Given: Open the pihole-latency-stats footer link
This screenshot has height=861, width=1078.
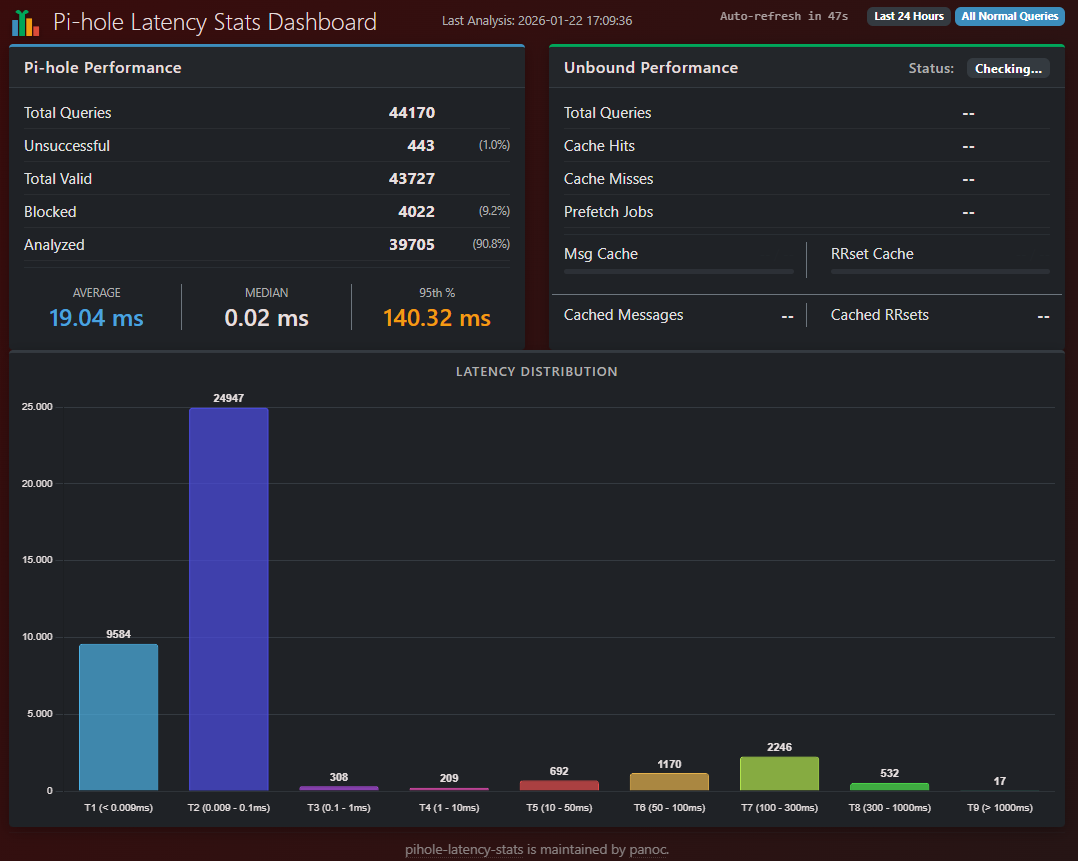Looking at the screenshot, I should click(463, 850).
